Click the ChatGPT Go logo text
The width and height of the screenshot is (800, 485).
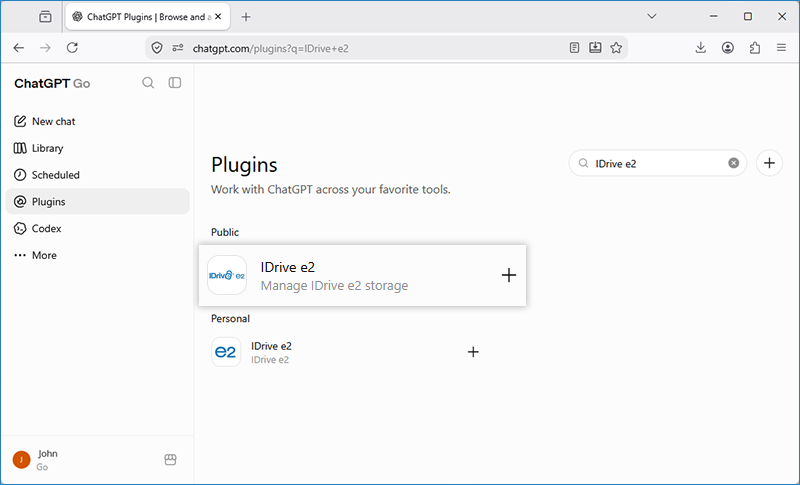tap(52, 84)
